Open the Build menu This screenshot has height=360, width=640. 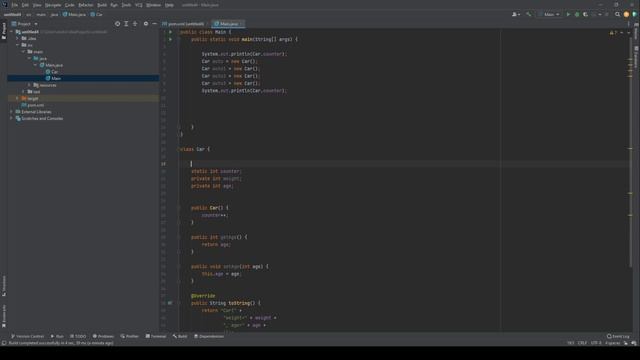tap(102, 5)
